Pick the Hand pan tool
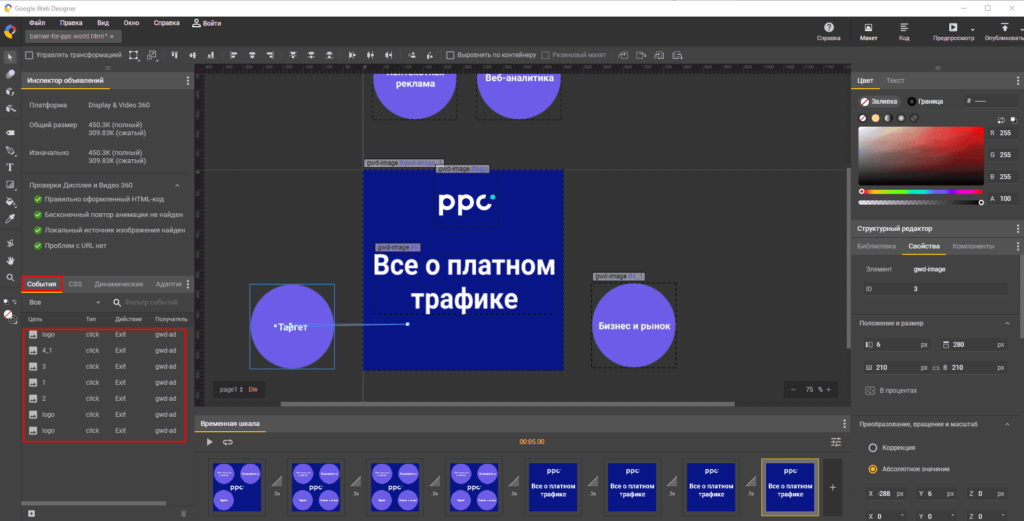The image size is (1024, 521). tap(10, 261)
